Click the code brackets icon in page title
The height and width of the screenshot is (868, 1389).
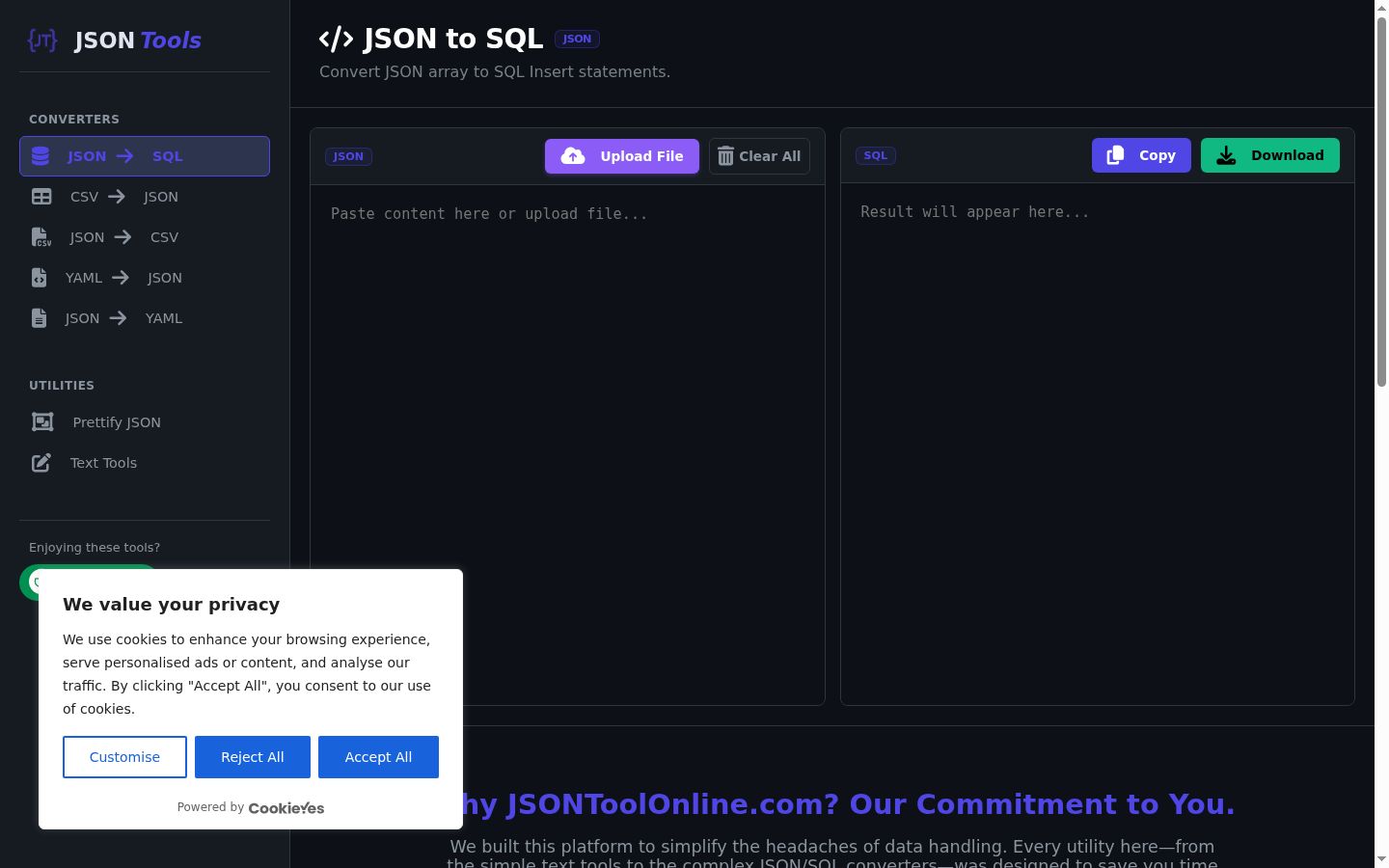point(336,40)
